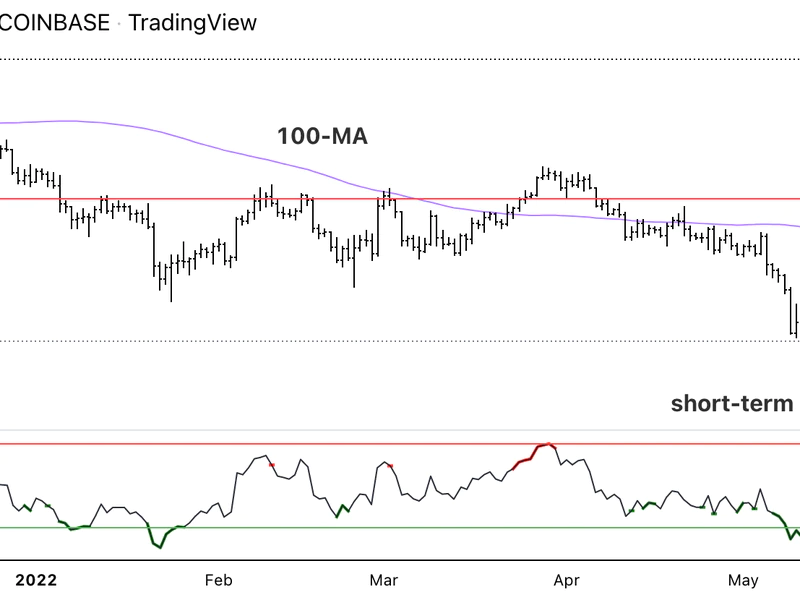Click the red oscillator peak before April
This screenshot has height=600, width=800.
544,445
